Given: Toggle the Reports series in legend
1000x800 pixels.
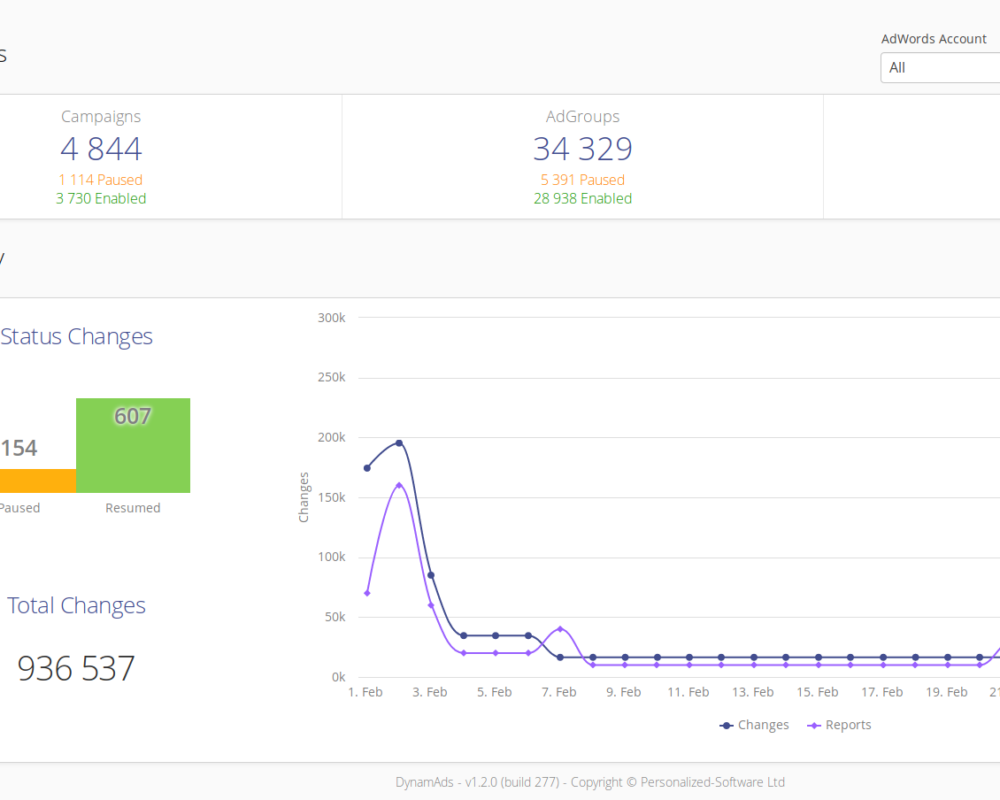Looking at the screenshot, I should click(839, 725).
